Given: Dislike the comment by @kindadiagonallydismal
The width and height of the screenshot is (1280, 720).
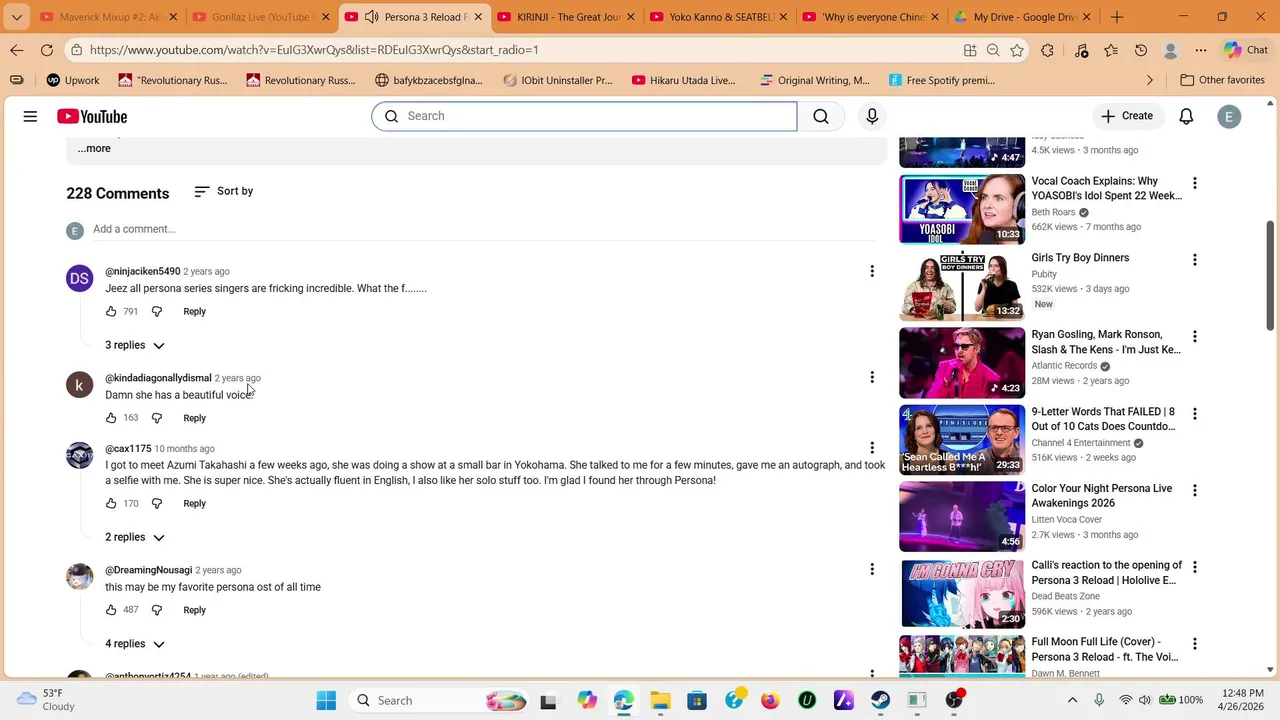Looking at the screenshot, I should pos(157,418).
